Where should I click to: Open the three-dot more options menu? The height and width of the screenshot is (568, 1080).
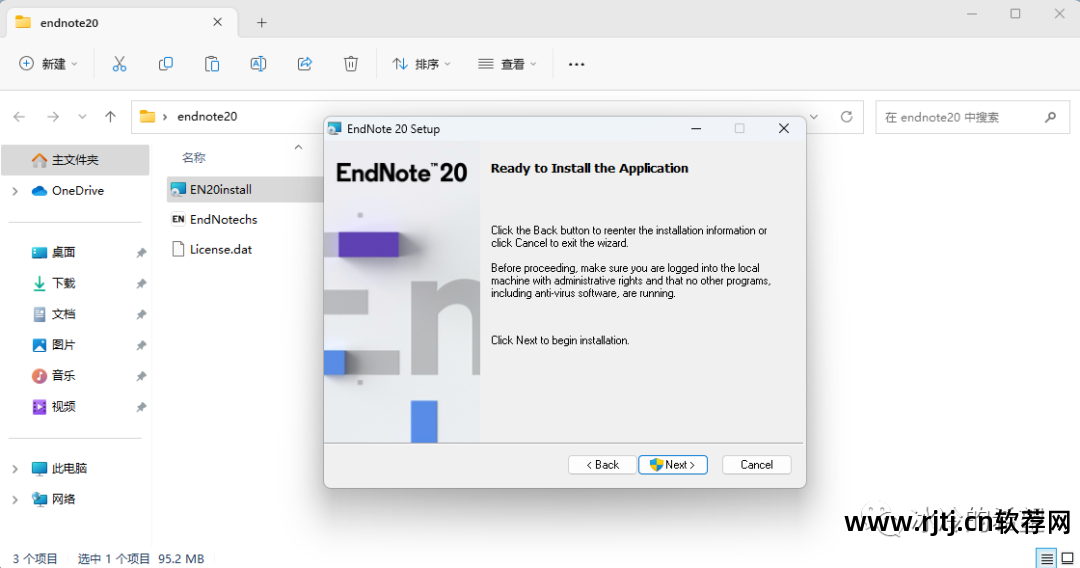(577, 64)
